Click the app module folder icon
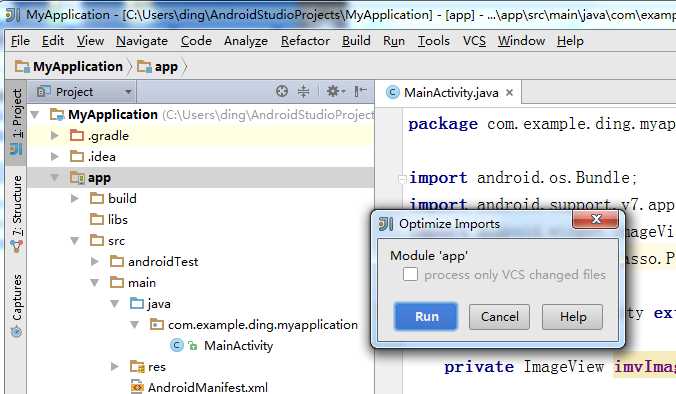Screen dimensions: 676x394 77,178
